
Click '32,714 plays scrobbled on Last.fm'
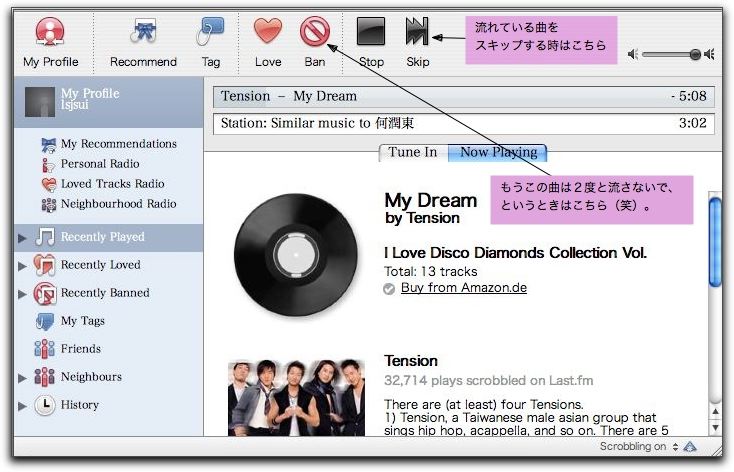tap(488, 381)
